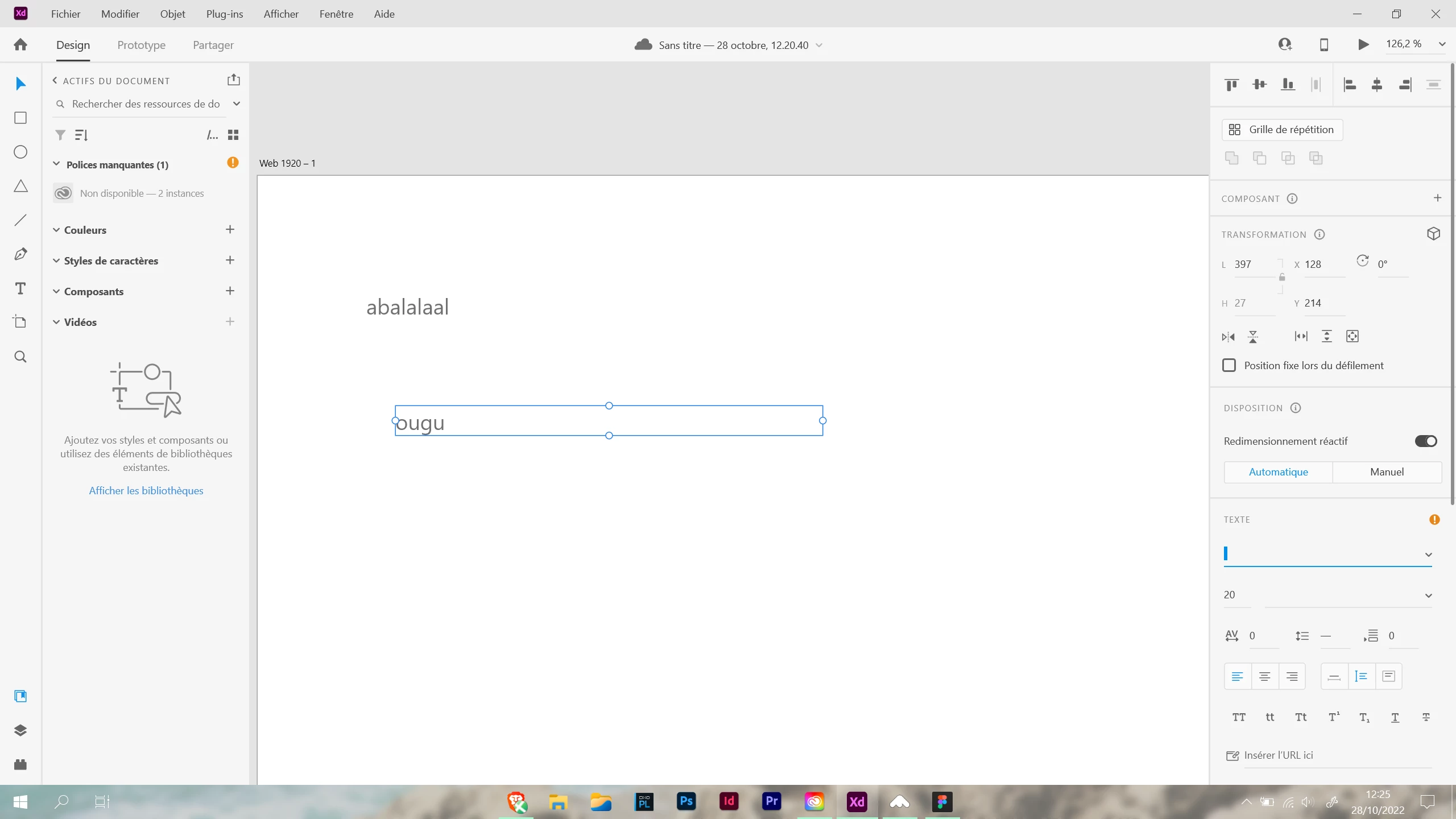1456x819 pixels.
Task: Collapse the Couleurs section
Action: (56, 230)
